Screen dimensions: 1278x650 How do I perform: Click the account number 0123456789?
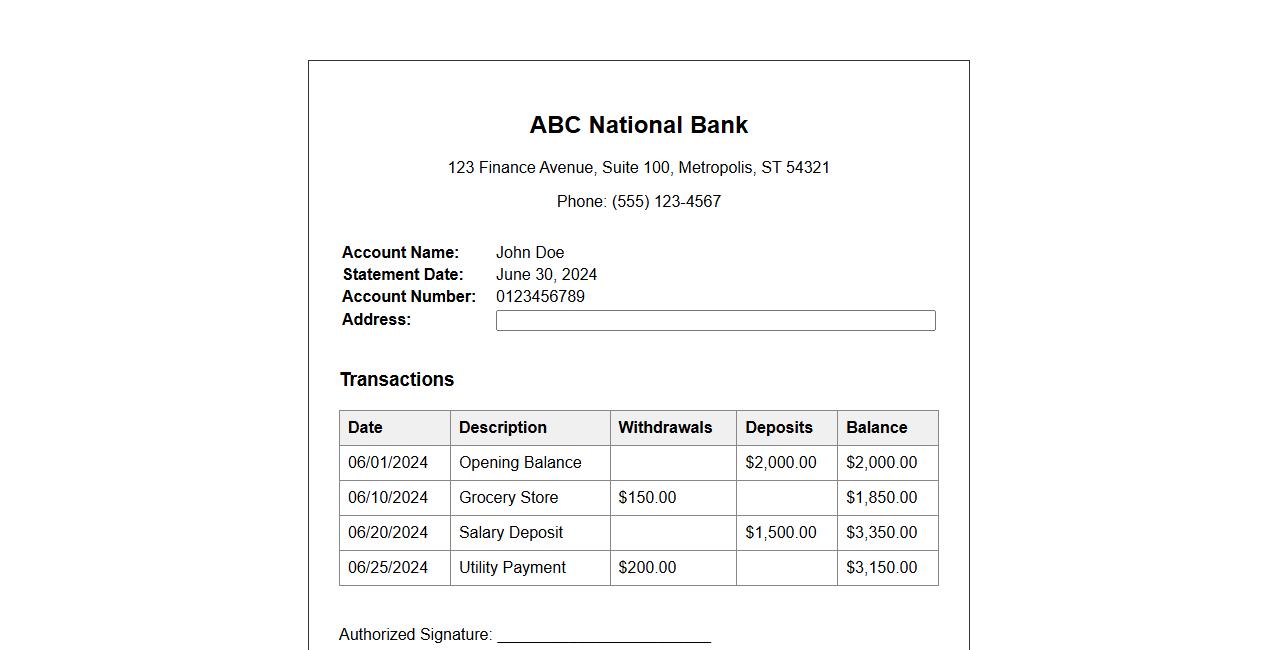click(540, 296)
